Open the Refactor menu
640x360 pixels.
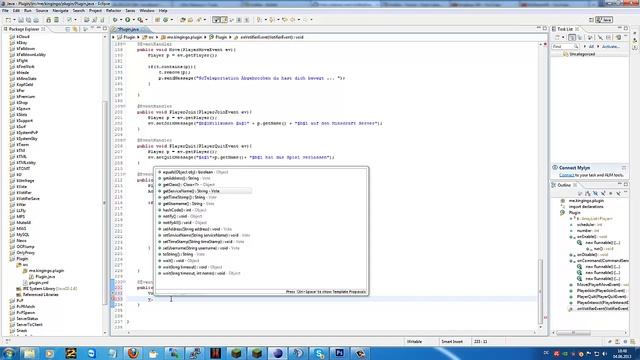113,11
